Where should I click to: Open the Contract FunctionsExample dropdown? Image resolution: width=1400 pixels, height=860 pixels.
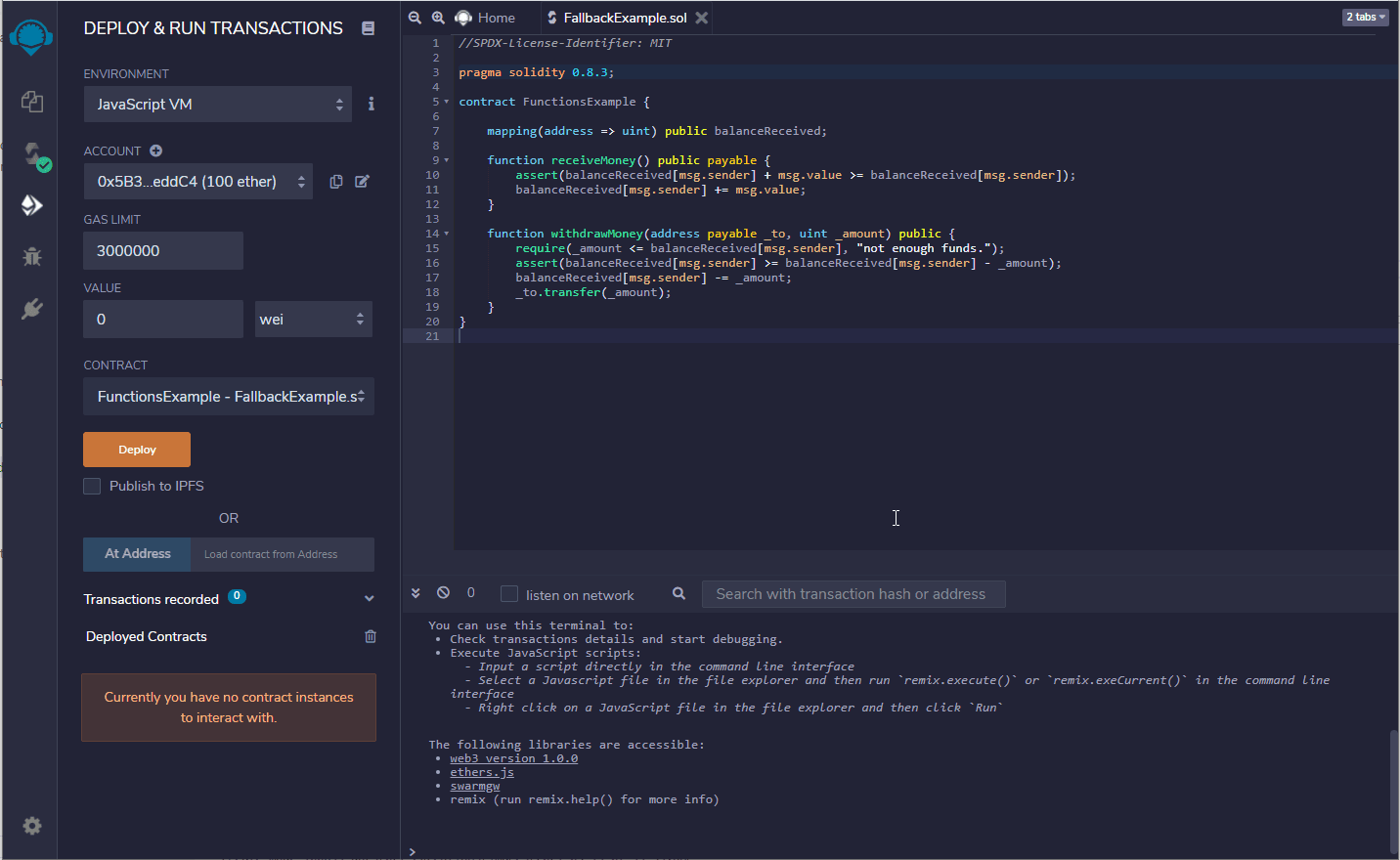click(x=229, y=396)
